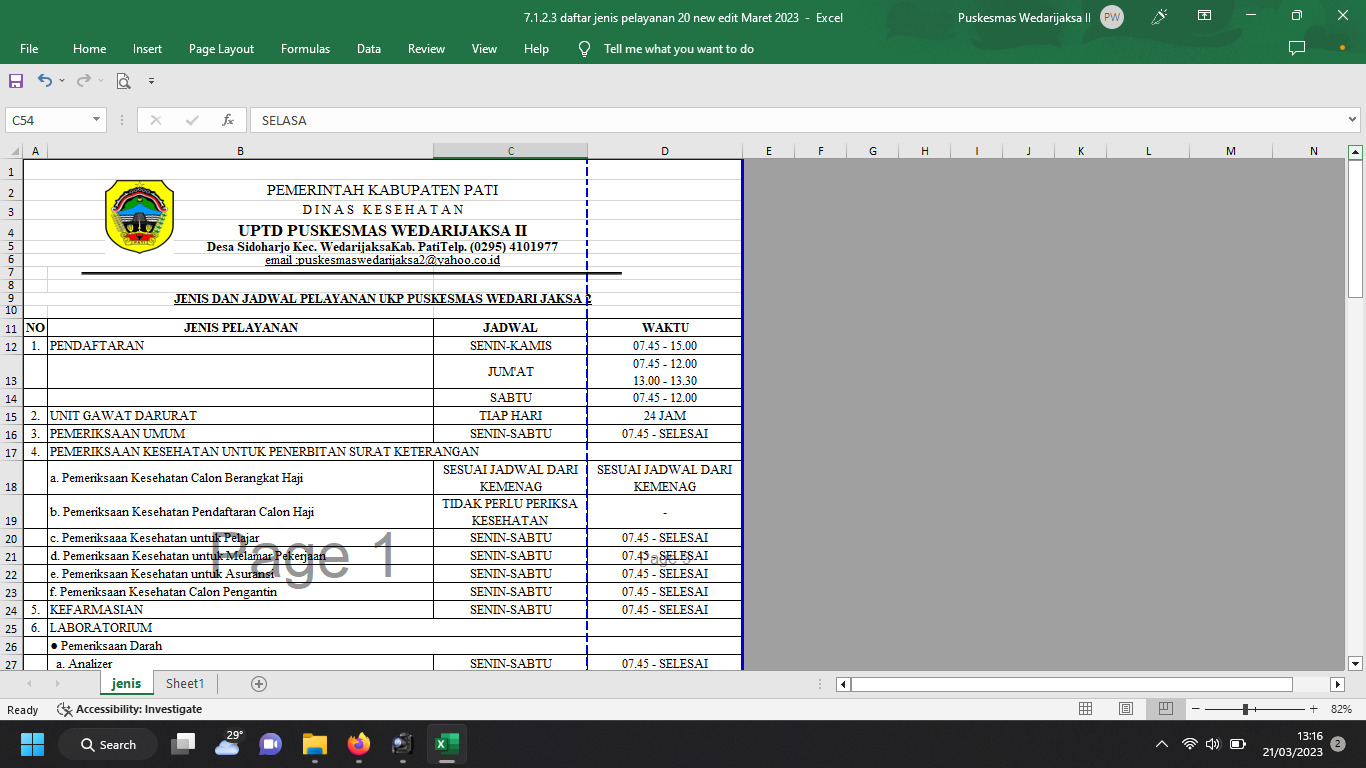Click the Save icon in Quick Access Toolbar
Image resolution: width=1366 pixels, height=768 pixels.
pyautogui.click(x=16, y=81)
